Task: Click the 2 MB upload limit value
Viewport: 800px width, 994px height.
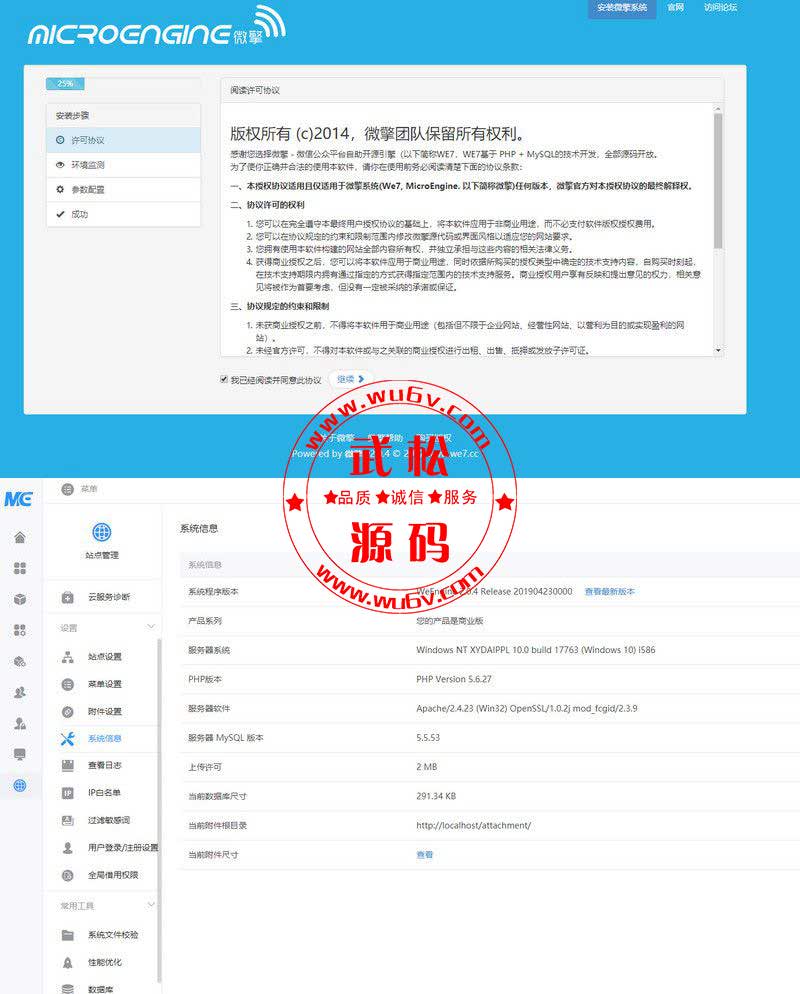Action: 427,767
